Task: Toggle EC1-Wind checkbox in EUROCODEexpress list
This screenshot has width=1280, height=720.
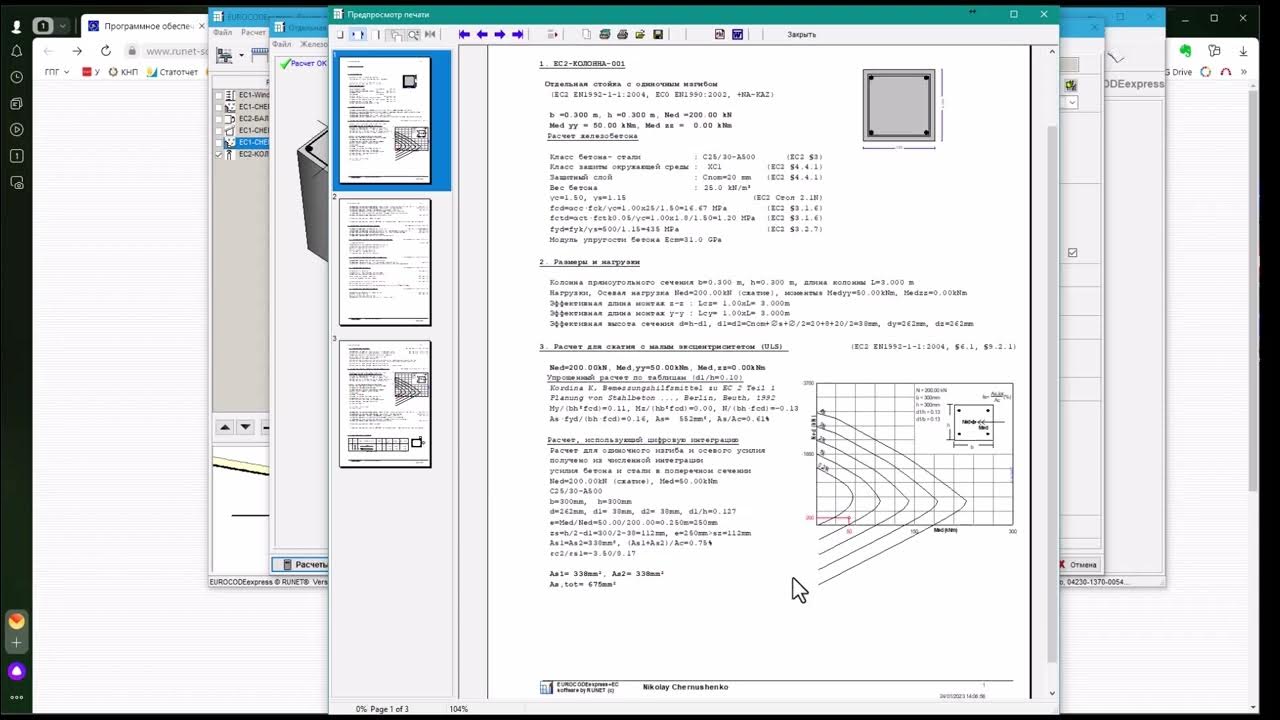Action: (220, 95)
